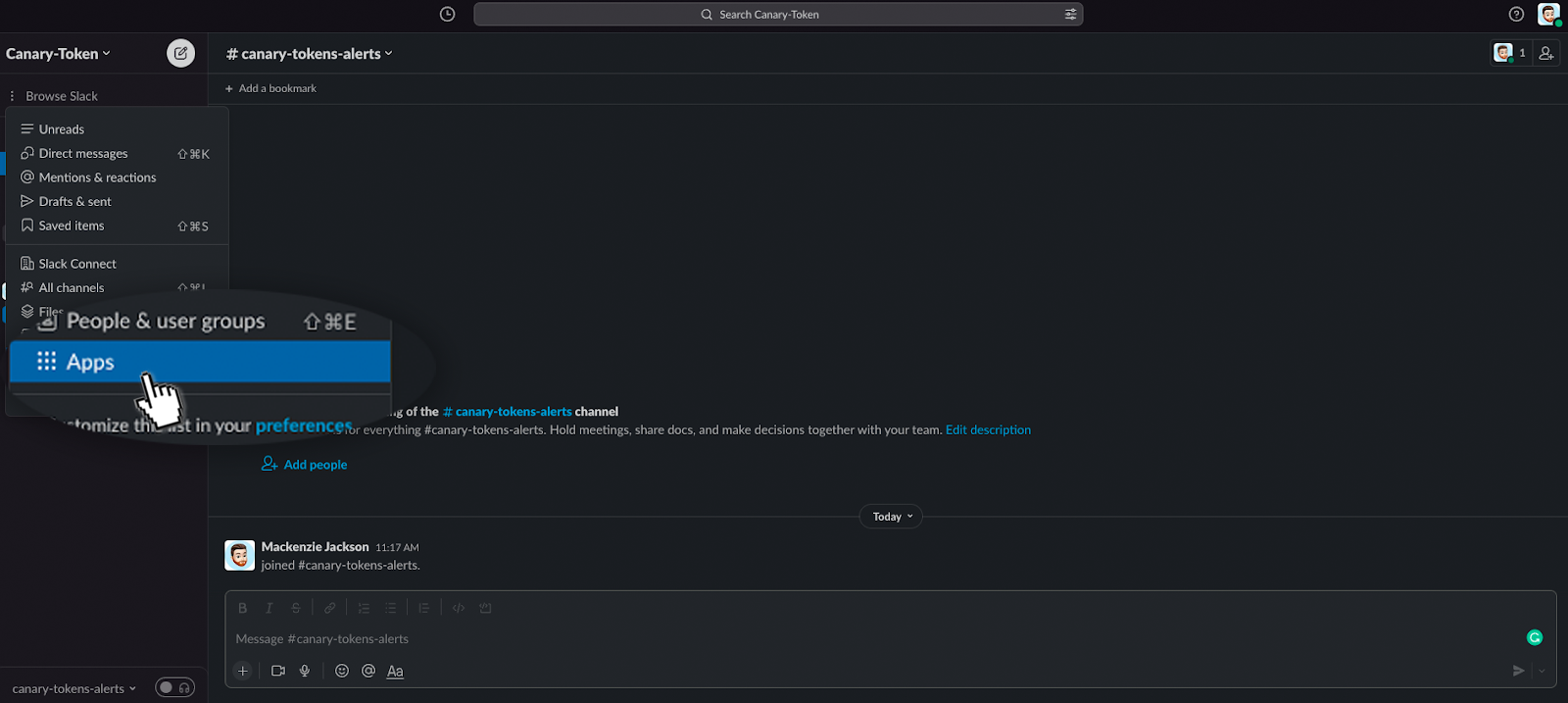Compose a new message
The width and height of the screenshot is (1568, 703).
coord(180,53)
